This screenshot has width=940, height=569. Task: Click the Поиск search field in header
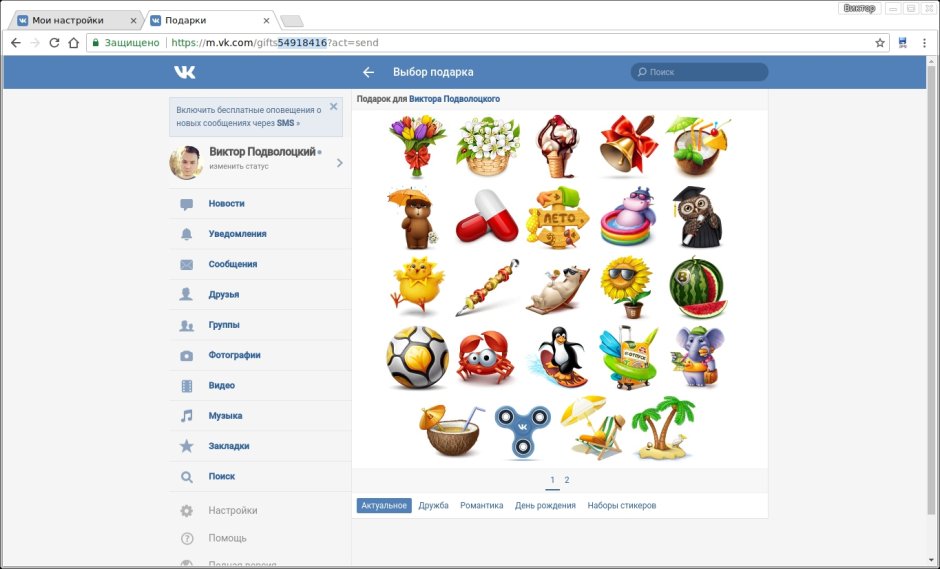point(699,72)
